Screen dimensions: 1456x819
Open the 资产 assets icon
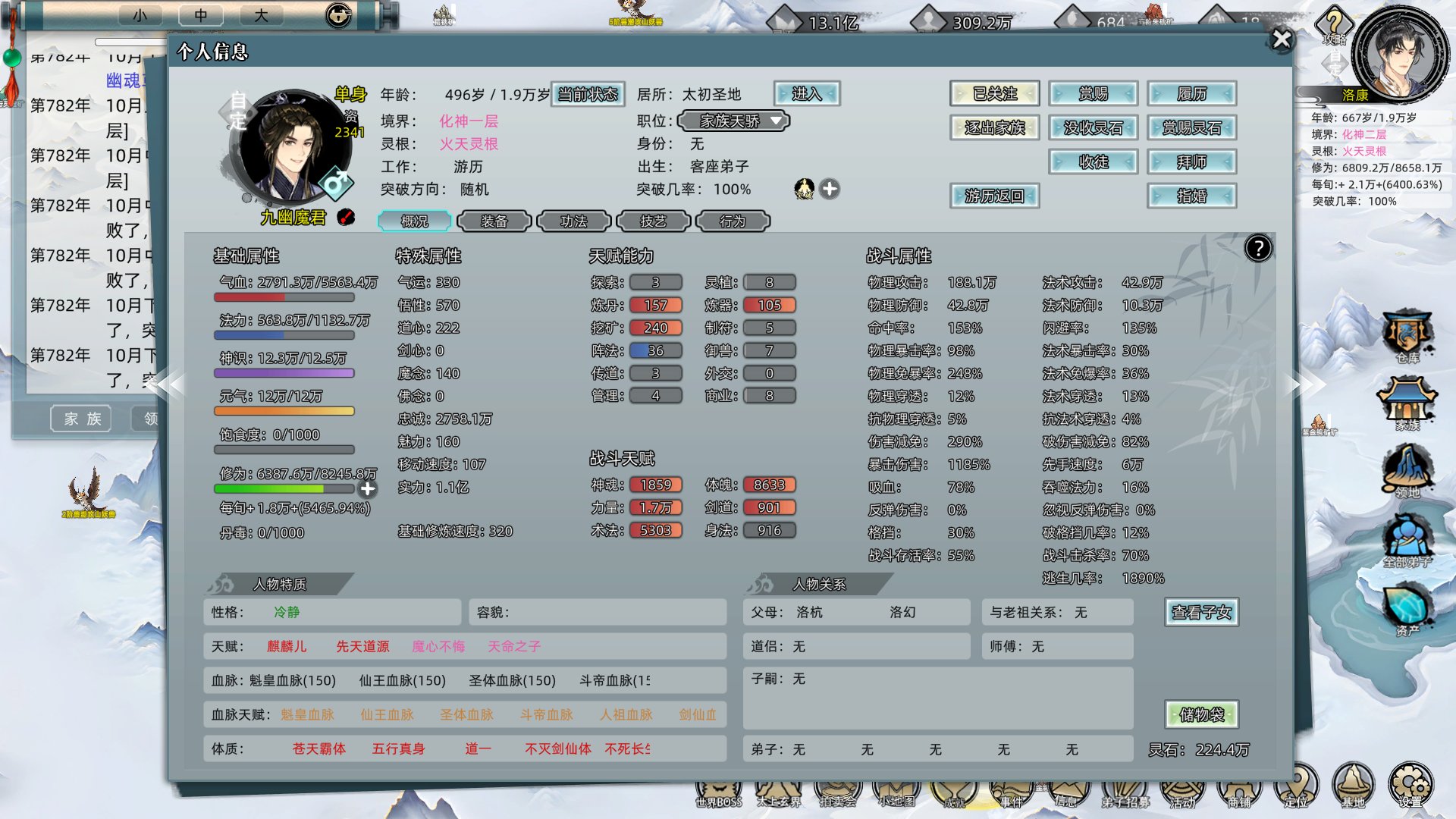point(1407,608)
